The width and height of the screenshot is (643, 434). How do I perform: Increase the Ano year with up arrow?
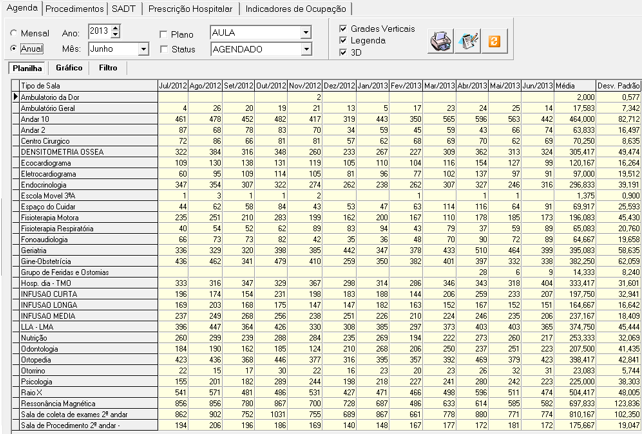tap(116, 28)
